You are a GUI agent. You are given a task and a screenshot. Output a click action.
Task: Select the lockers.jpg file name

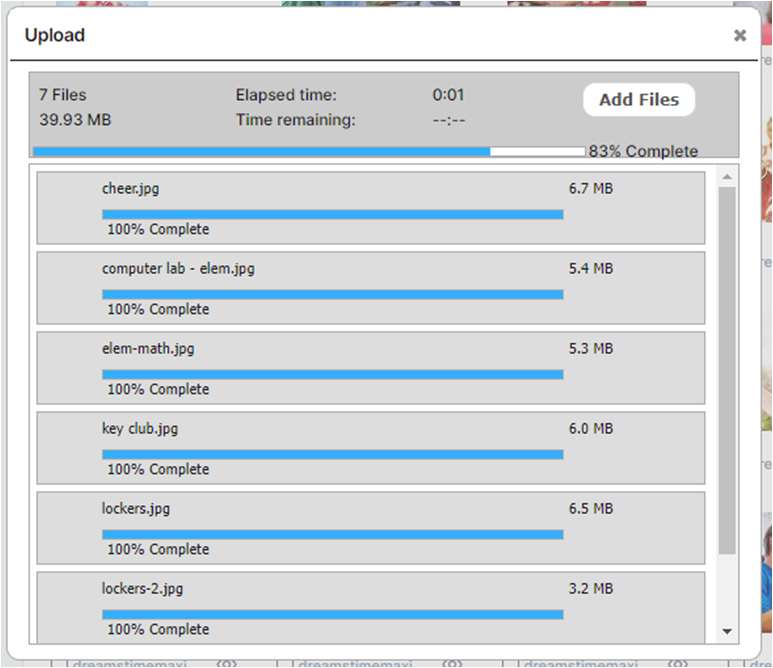click(x=136, y=509)
